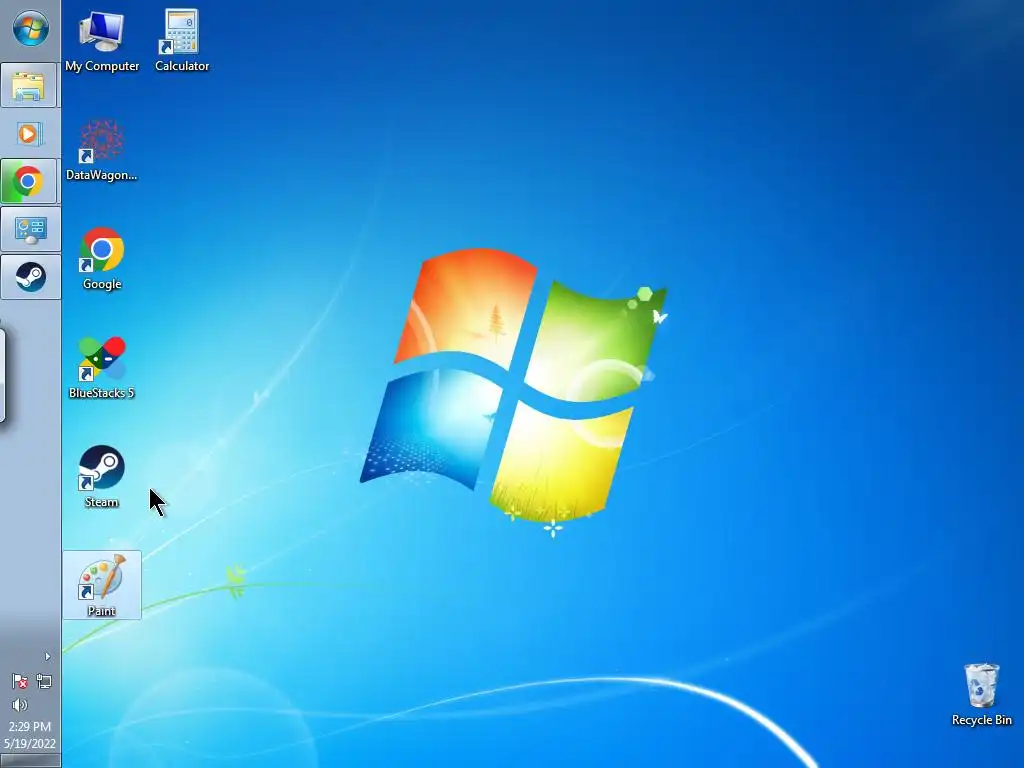
Task: Select the My Computer desktop icon
Action: [102, 41]
